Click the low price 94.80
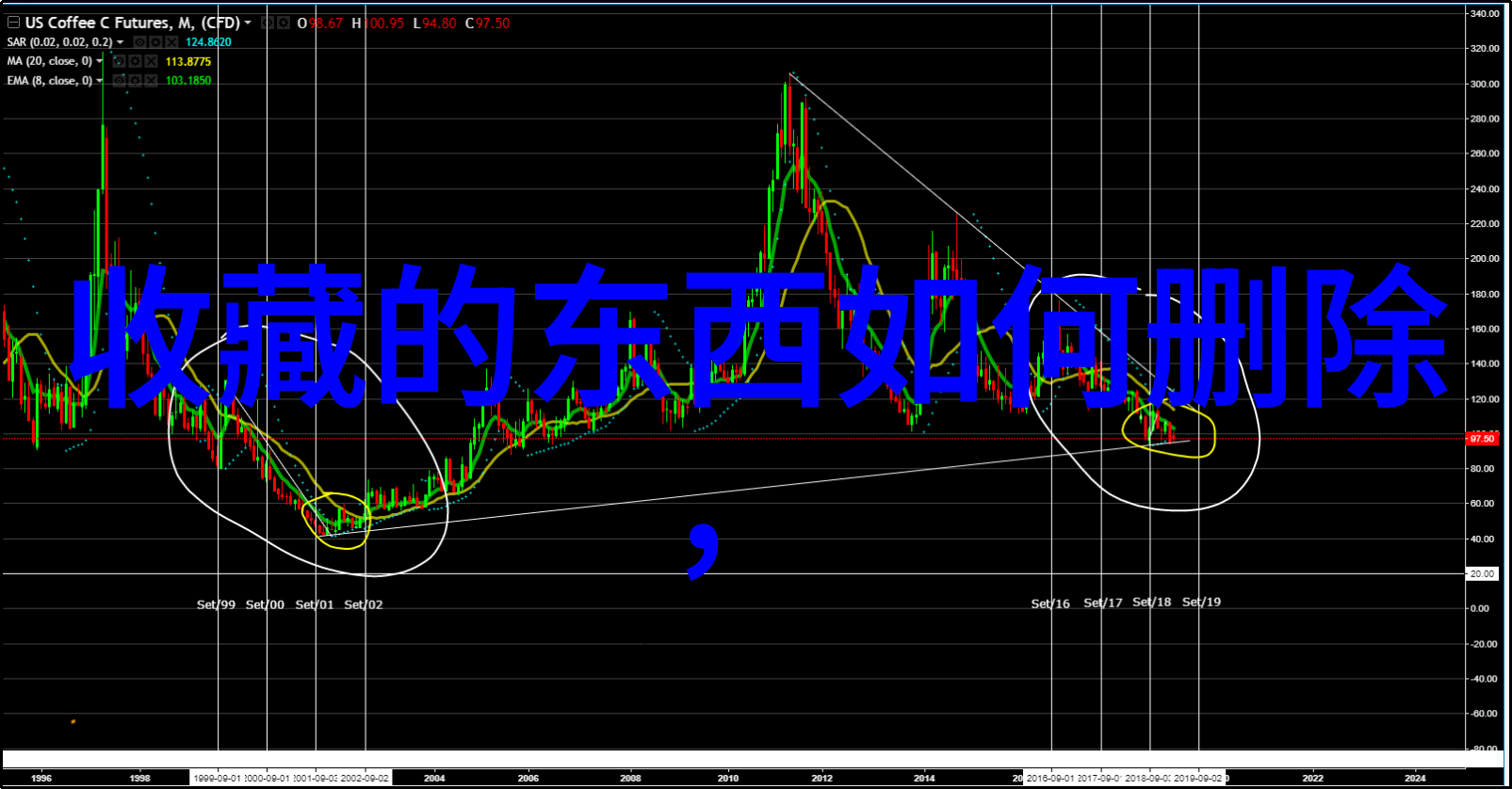The image size is (1512, 789). coord(439,23)
